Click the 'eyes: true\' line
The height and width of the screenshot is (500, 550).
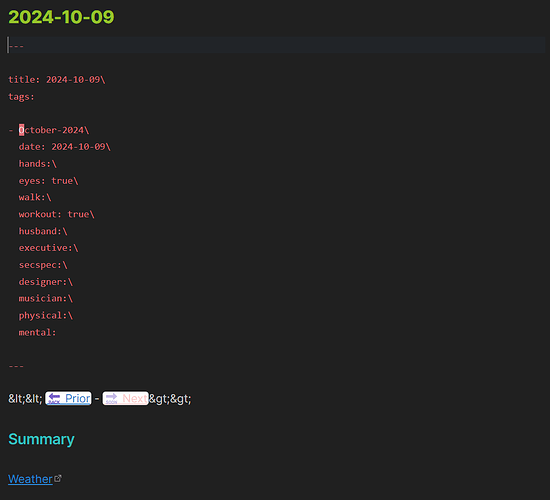[48, 181]
